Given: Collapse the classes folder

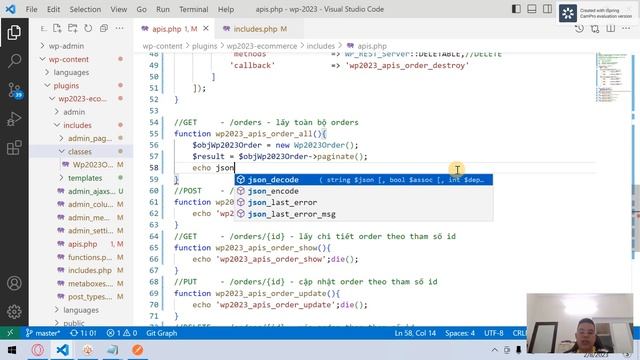Looking at the screenshot, I should tap(80, 151).
